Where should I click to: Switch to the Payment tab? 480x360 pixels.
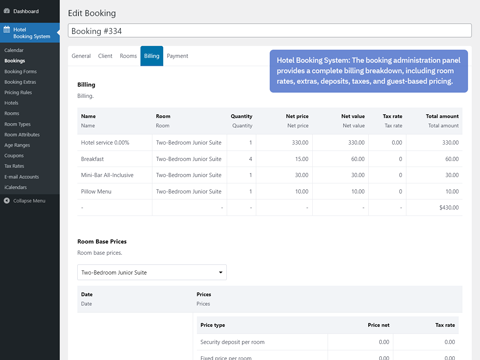[177, 56]
